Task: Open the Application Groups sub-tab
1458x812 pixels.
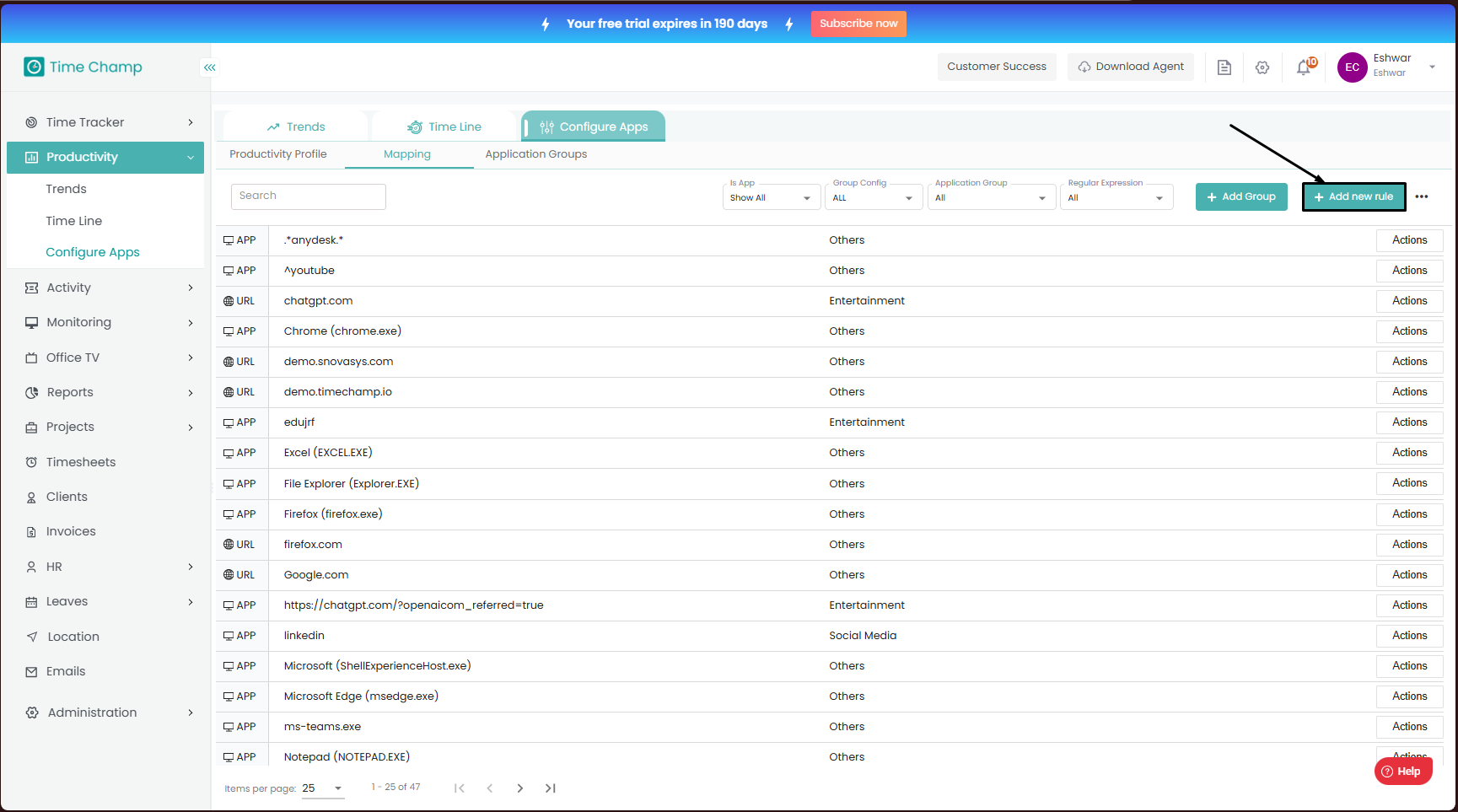Action: 536,154
